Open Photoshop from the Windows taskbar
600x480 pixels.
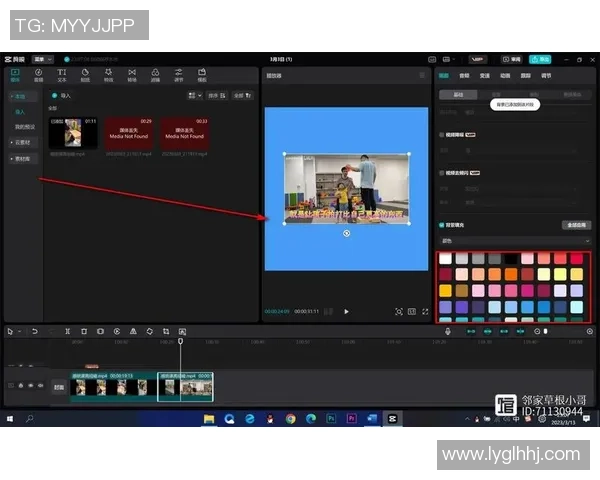329,418
